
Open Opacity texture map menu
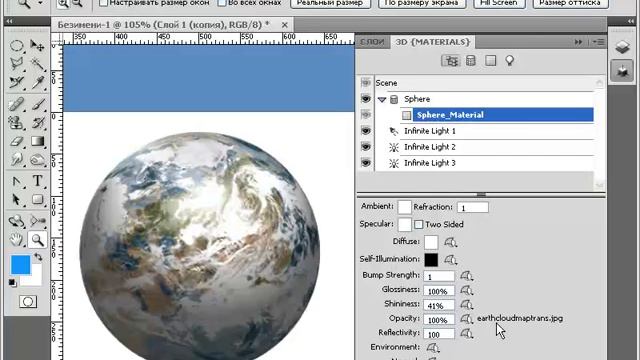(x=467, y=319)
